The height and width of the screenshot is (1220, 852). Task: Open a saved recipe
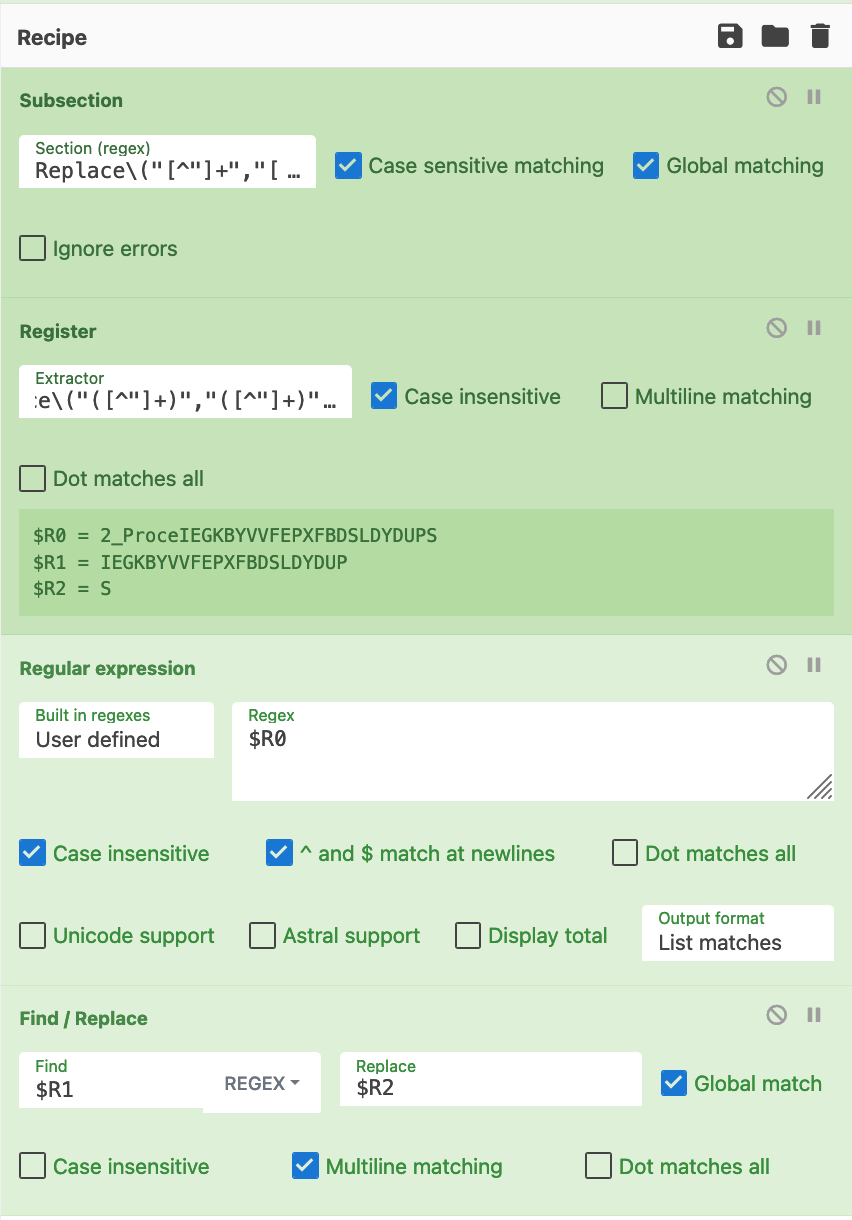point(775,36)
